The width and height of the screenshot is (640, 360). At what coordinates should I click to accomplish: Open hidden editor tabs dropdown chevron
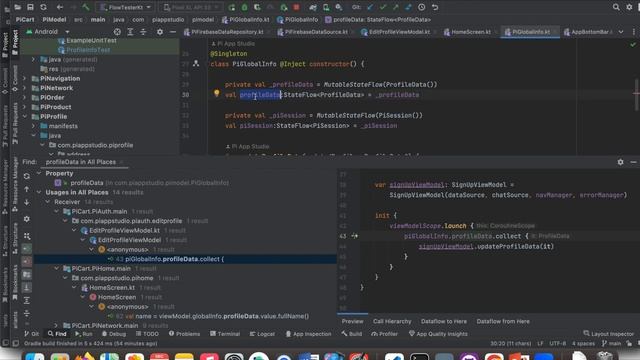621,32
